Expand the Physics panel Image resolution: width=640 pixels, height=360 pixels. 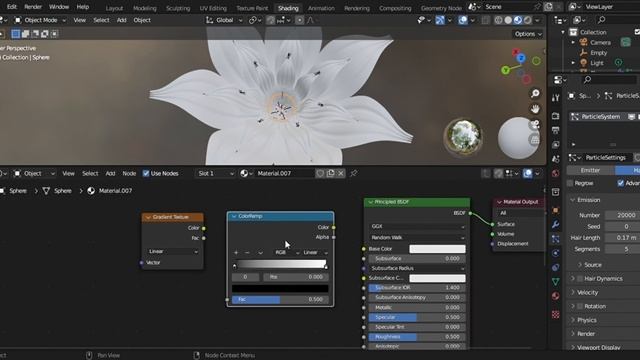pos(587,320)
